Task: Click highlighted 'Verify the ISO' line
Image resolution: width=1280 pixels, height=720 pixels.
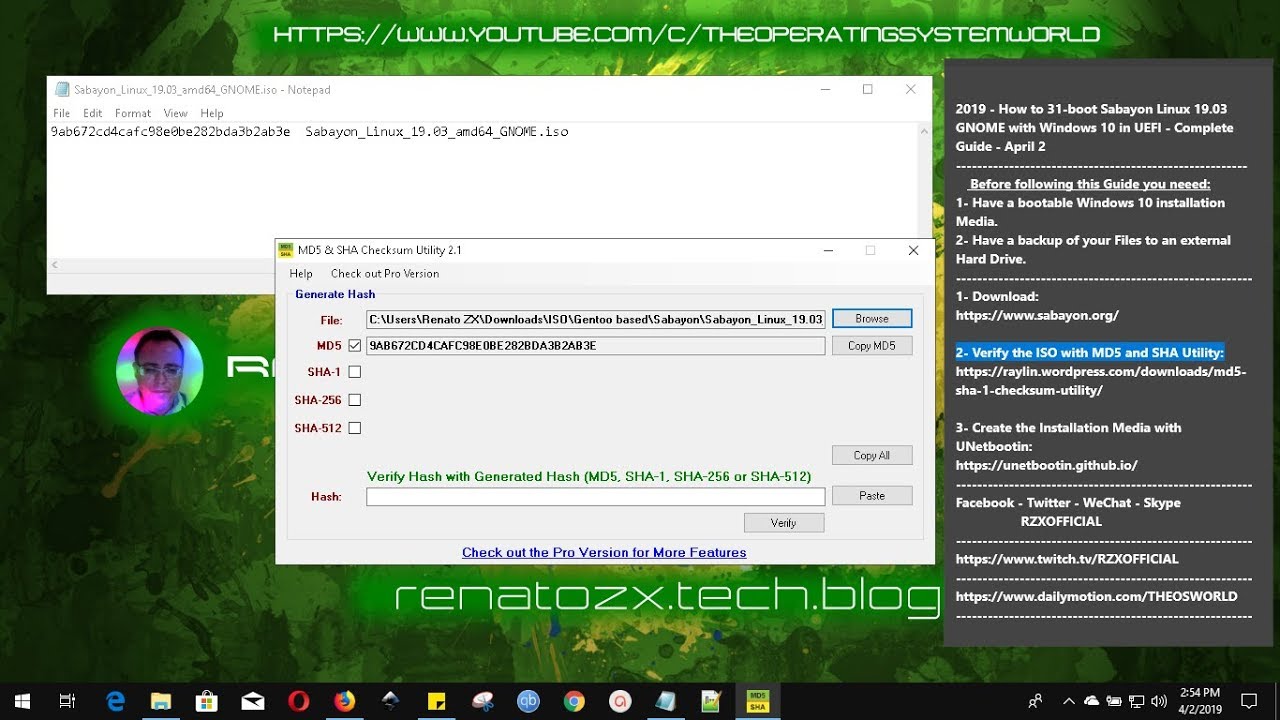Action: [1090, 353]
